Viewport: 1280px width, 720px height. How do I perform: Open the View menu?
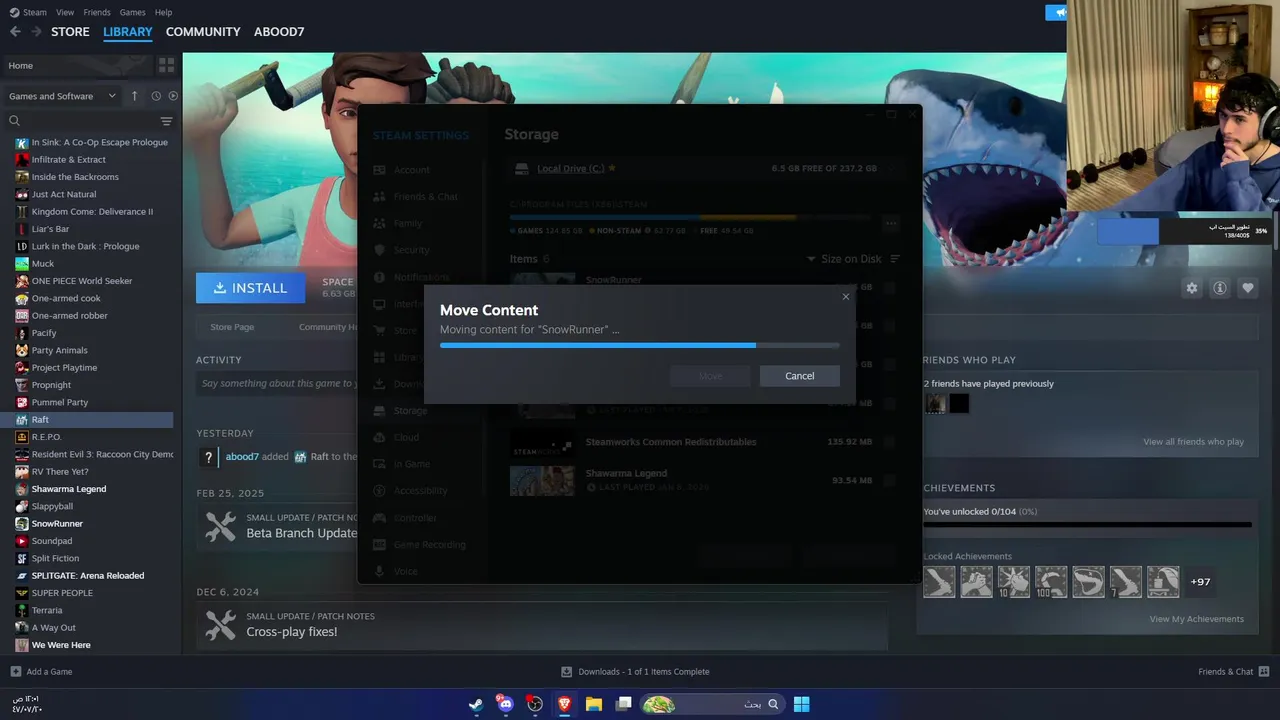[x=65, y=12]
